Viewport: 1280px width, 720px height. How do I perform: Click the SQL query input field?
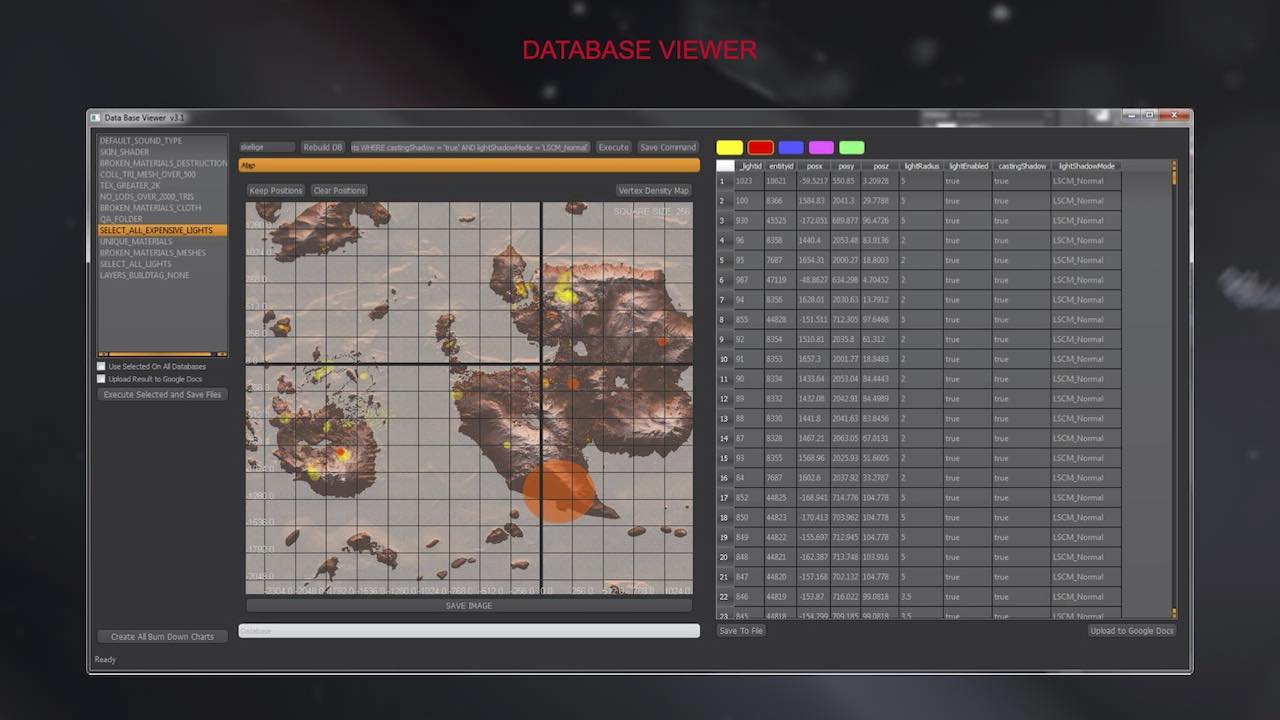(x=470, y=147)
